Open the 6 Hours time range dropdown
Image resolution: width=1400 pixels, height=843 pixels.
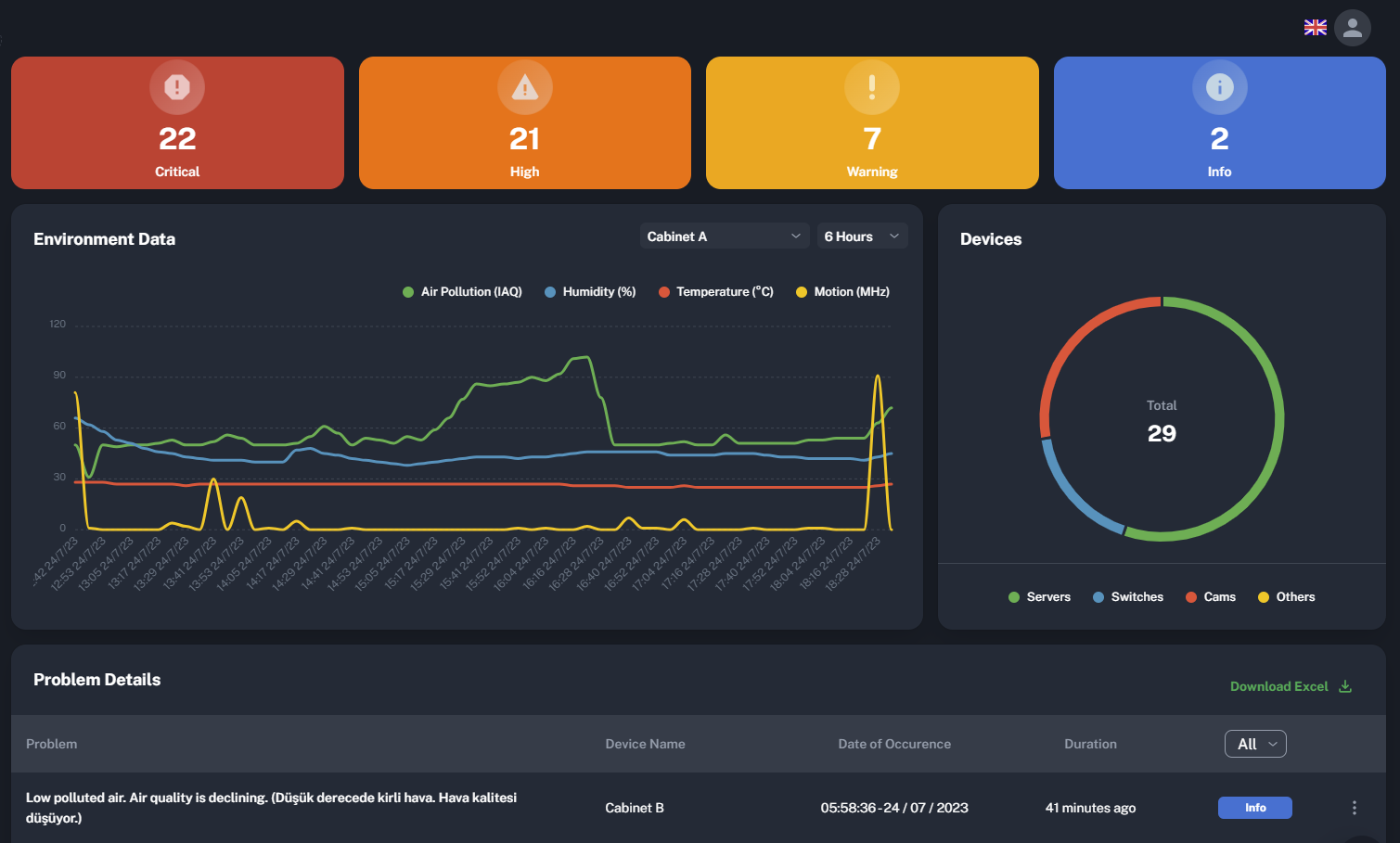coord(862,236)
